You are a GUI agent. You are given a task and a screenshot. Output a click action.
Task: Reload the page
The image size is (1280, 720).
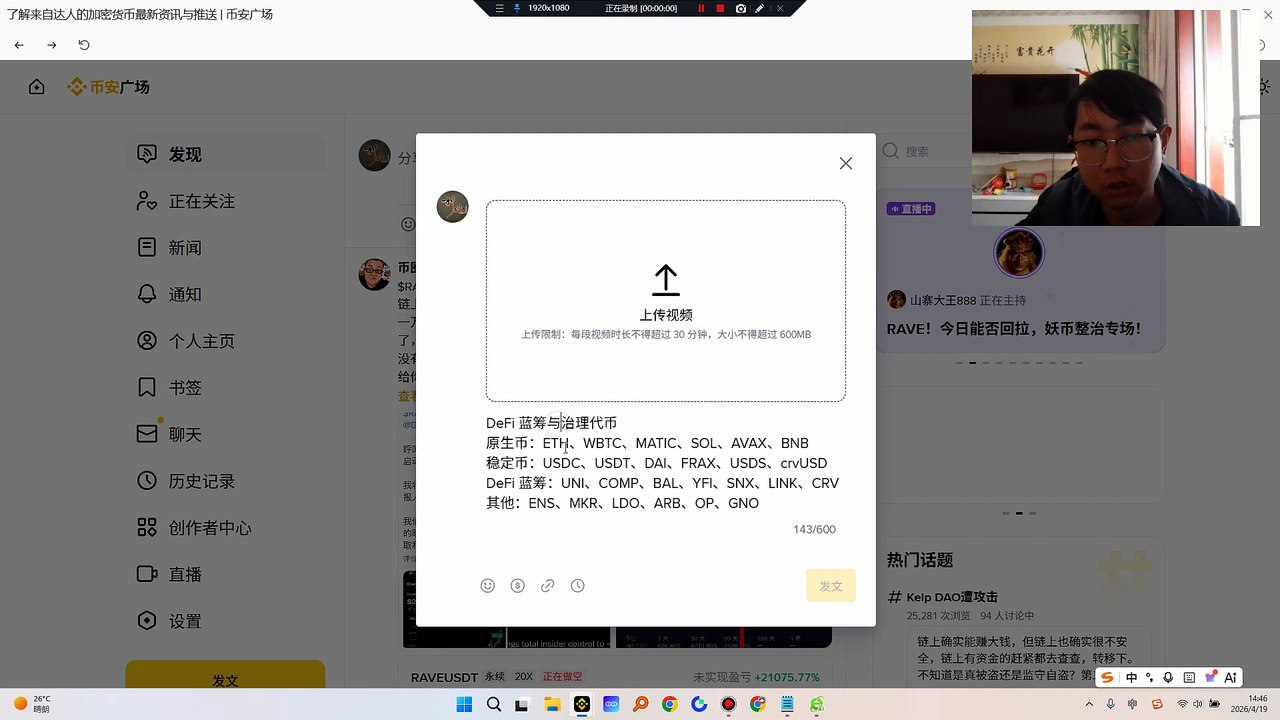click(84, 45)
